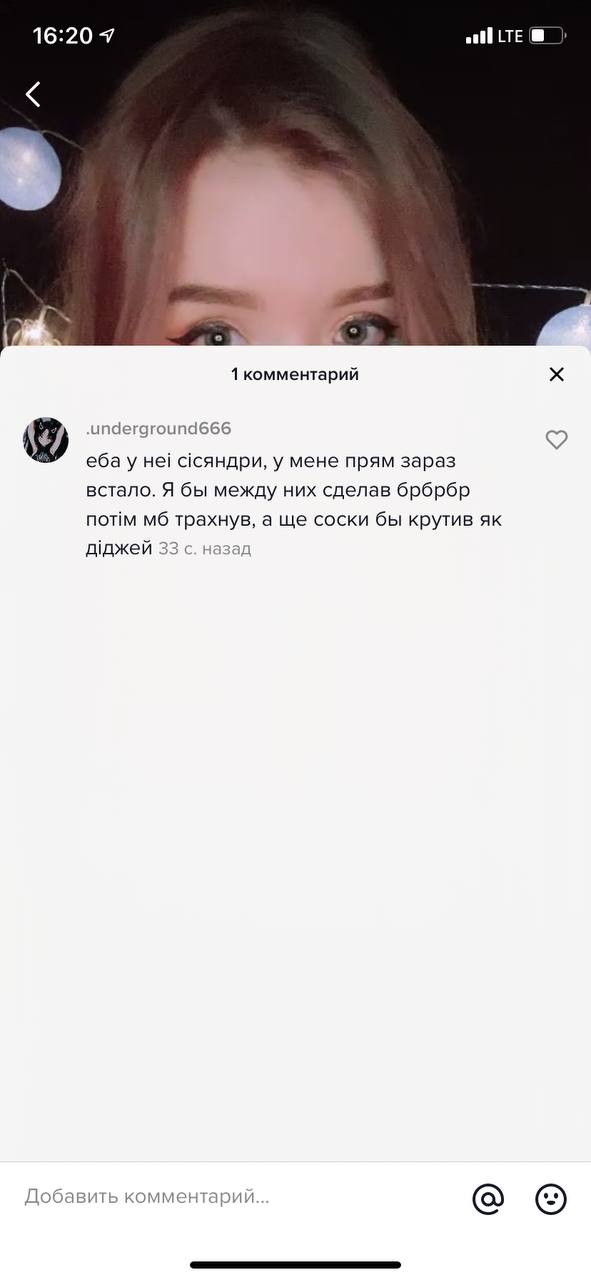Open the .underground666 username link
591x1280 pixels.
tap(159, 428)
